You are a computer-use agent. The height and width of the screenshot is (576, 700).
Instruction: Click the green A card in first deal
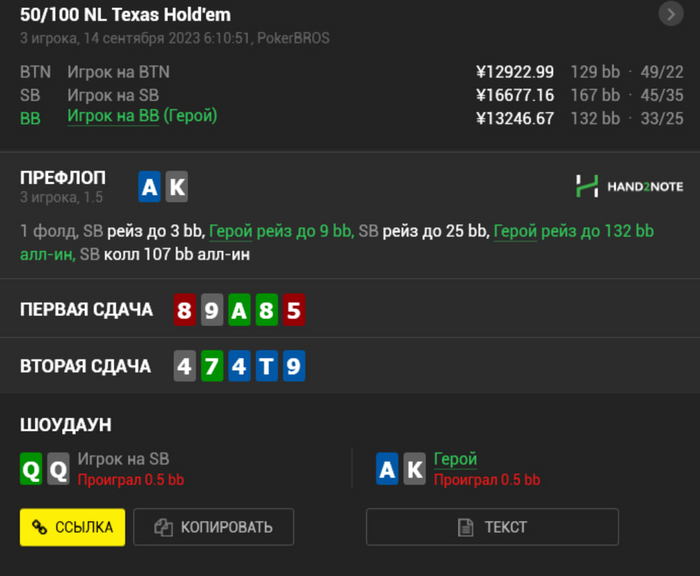point(239,310)
